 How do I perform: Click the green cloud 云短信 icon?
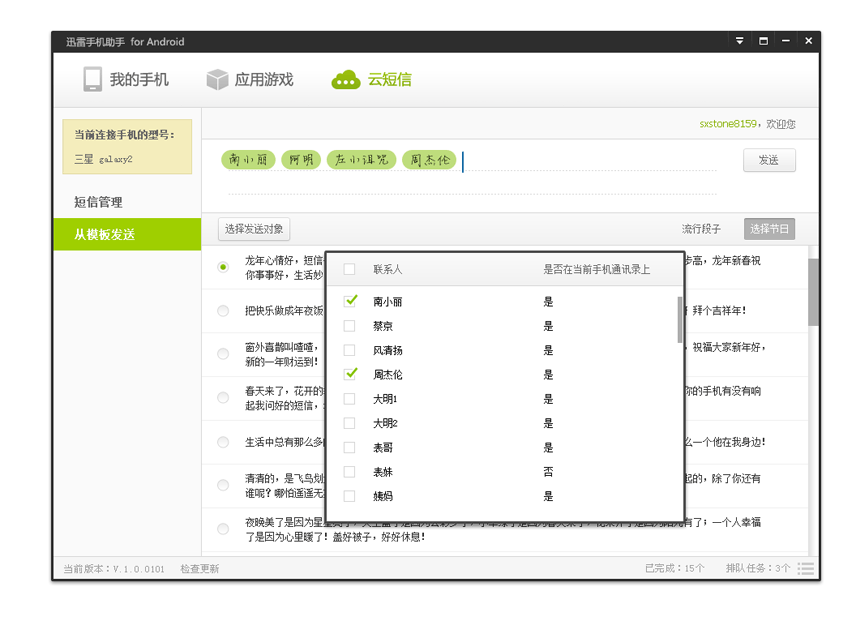(x=345, y=79)
